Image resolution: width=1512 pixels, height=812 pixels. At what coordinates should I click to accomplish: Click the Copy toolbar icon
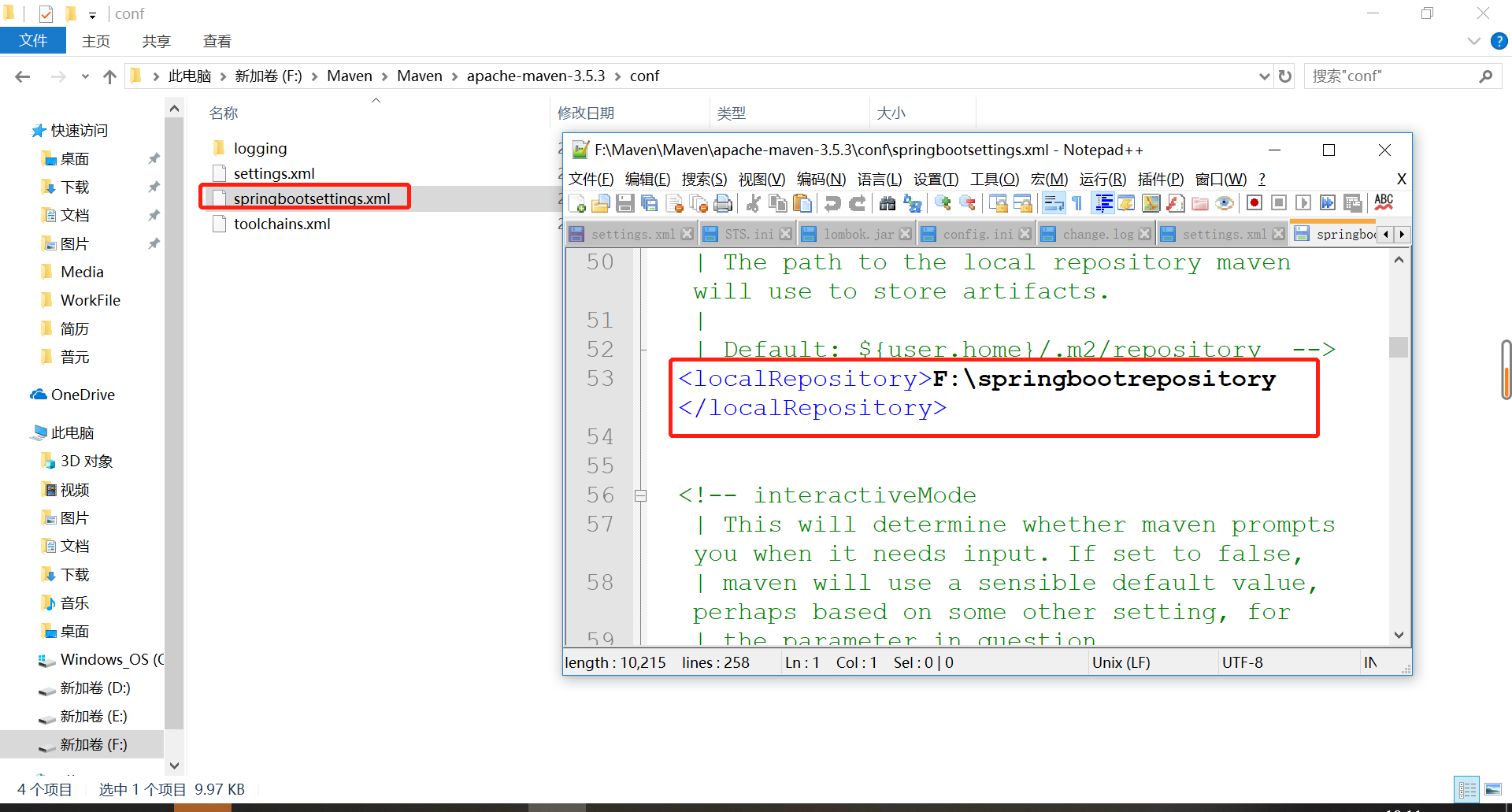778,204
